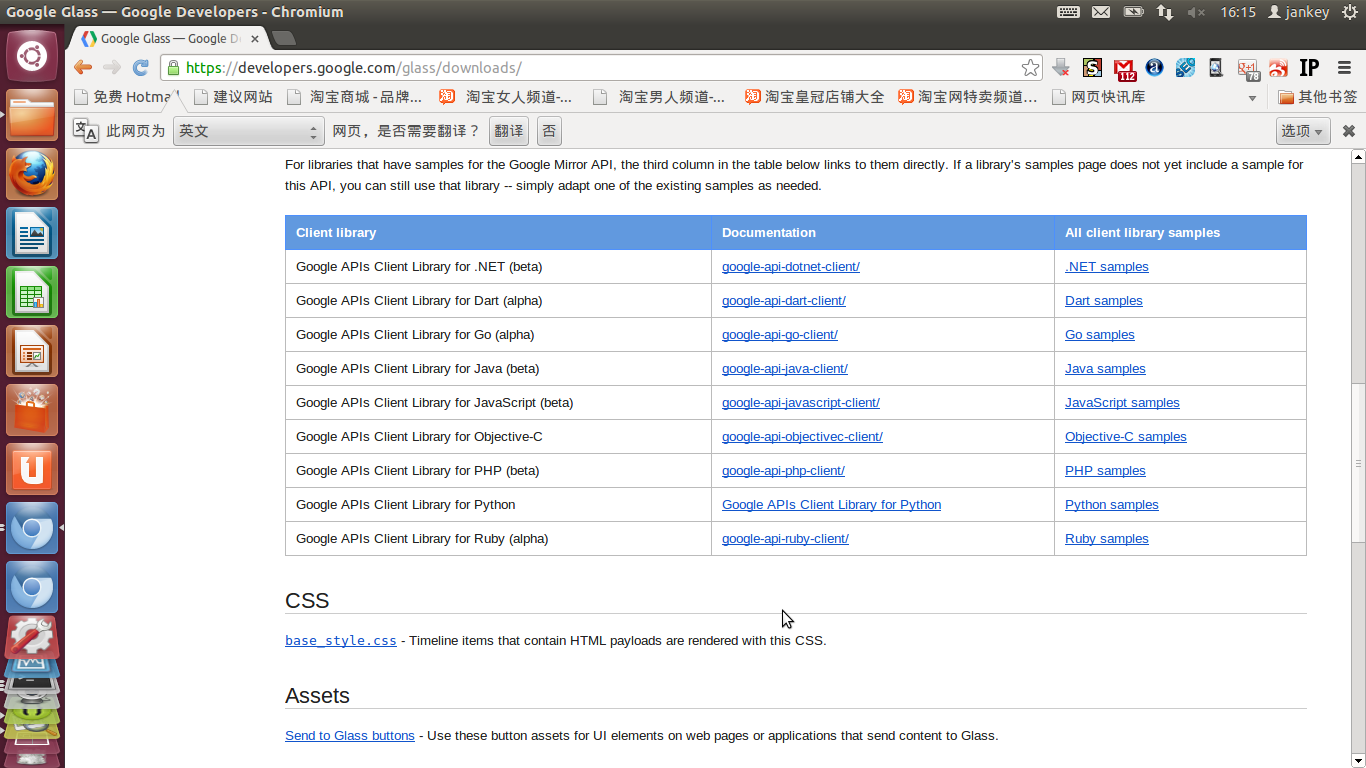Click the download arrow extension icon
Screen dimensions: 1366x768
click(1061, 68)
